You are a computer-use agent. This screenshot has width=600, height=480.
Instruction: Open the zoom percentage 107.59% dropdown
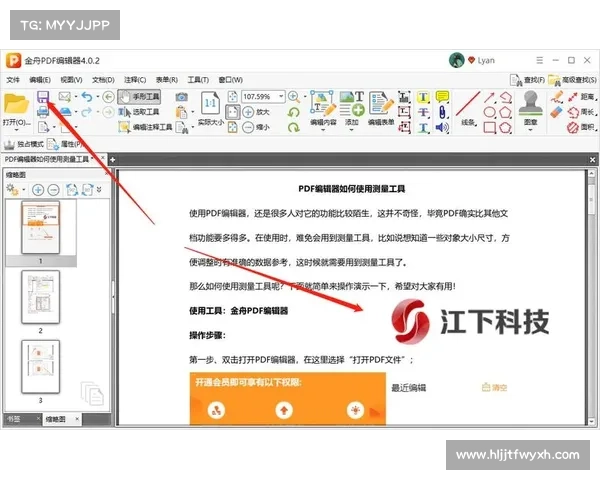[281, 96]
